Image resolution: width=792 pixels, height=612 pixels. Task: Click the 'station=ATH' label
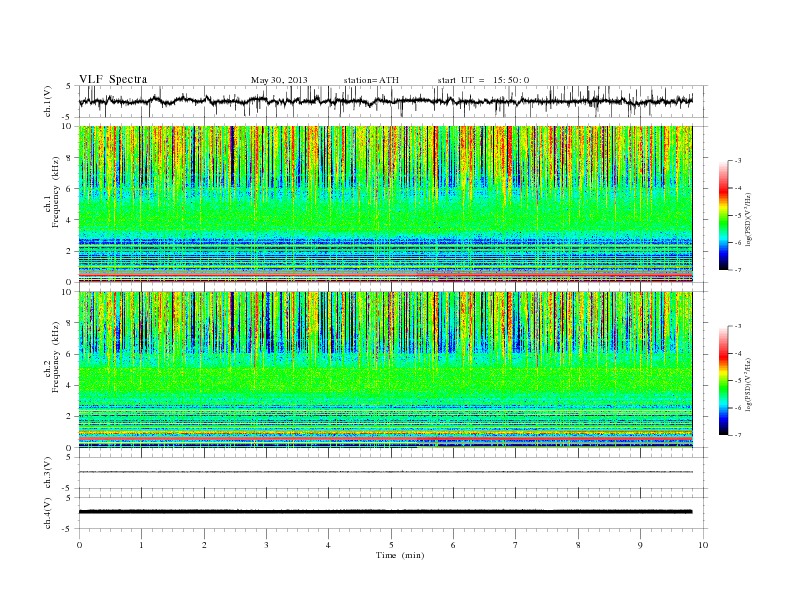coord(371,80)
